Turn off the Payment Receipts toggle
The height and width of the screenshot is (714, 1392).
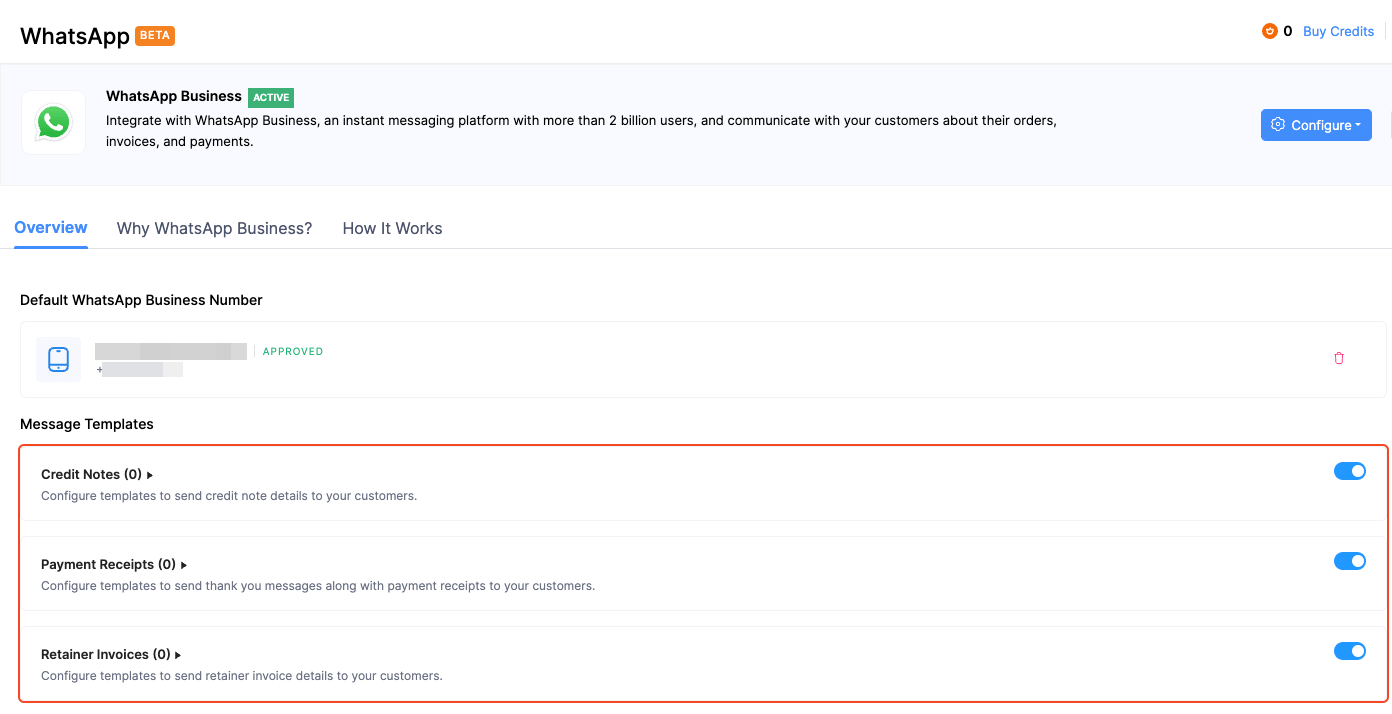(1349, 561)
